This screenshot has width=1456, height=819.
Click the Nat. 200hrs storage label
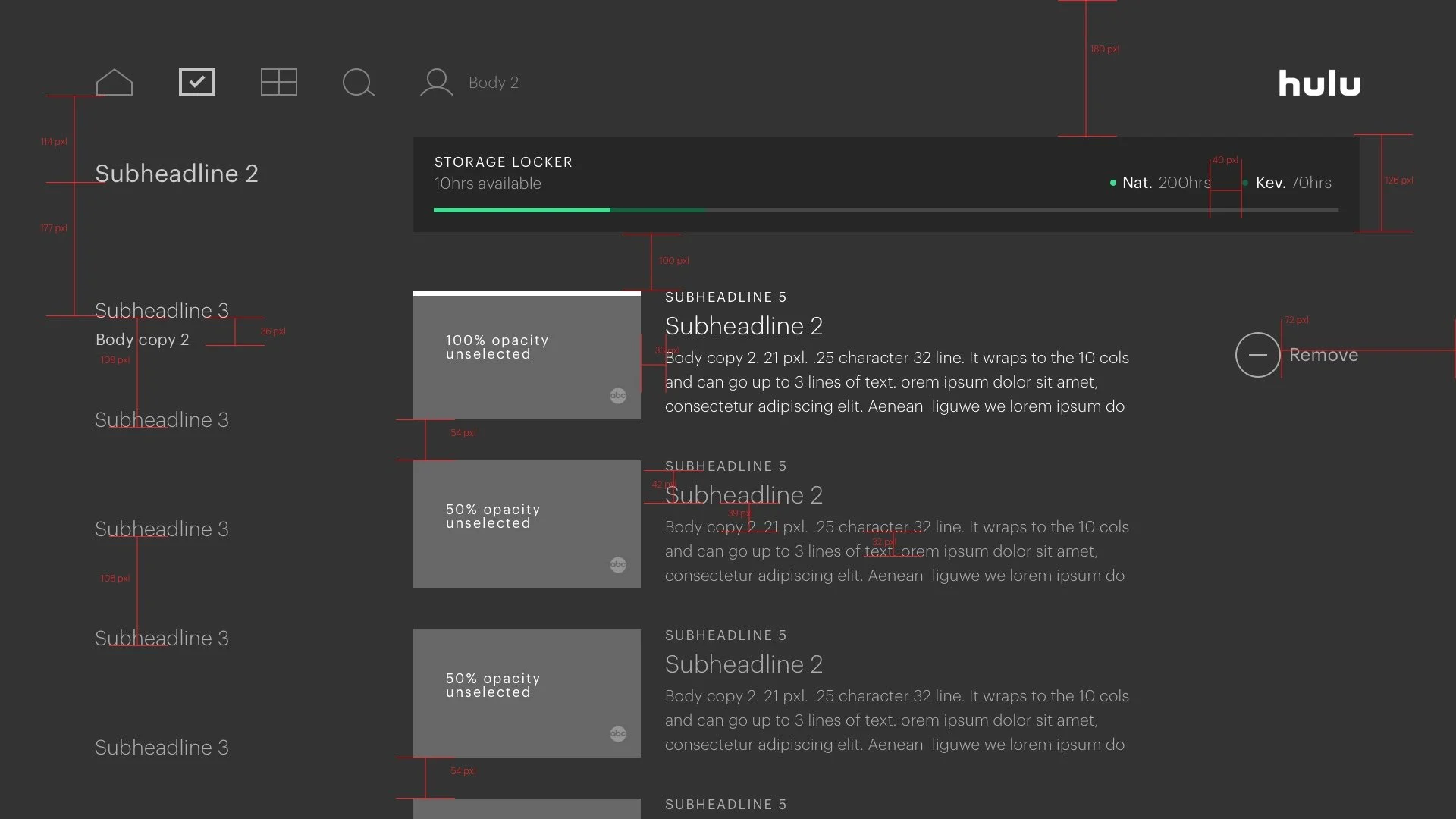coord(1166,183)
